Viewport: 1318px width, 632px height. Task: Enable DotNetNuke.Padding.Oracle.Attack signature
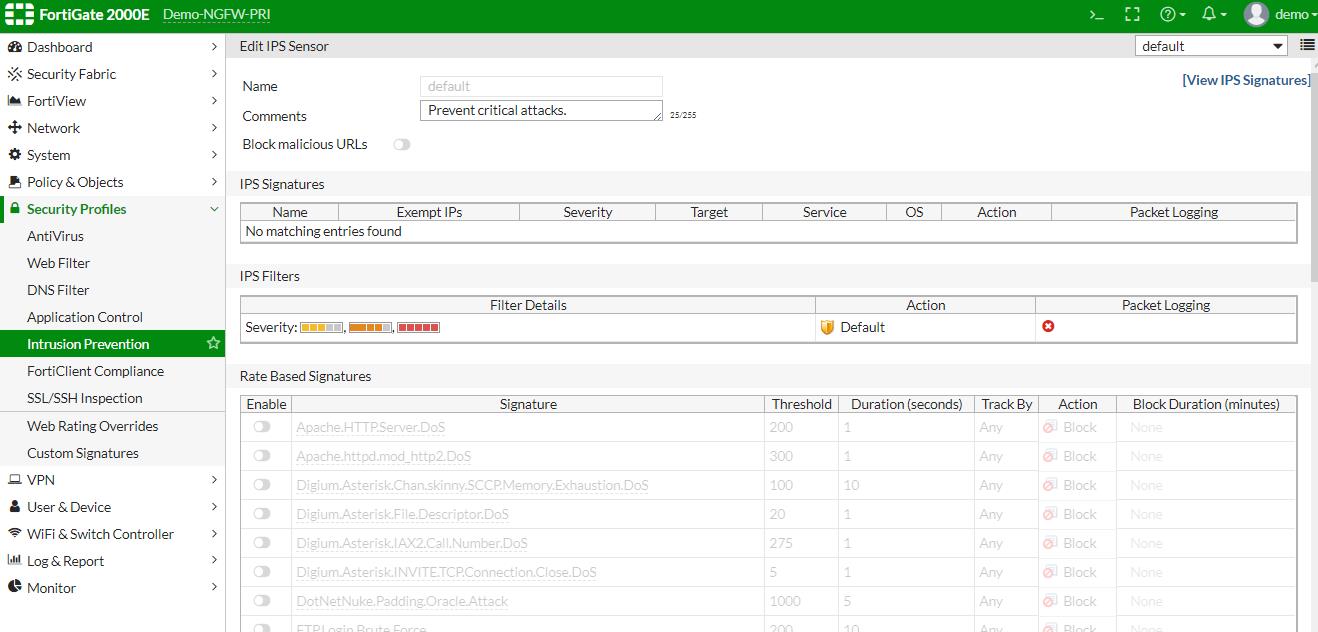point(262,601)
